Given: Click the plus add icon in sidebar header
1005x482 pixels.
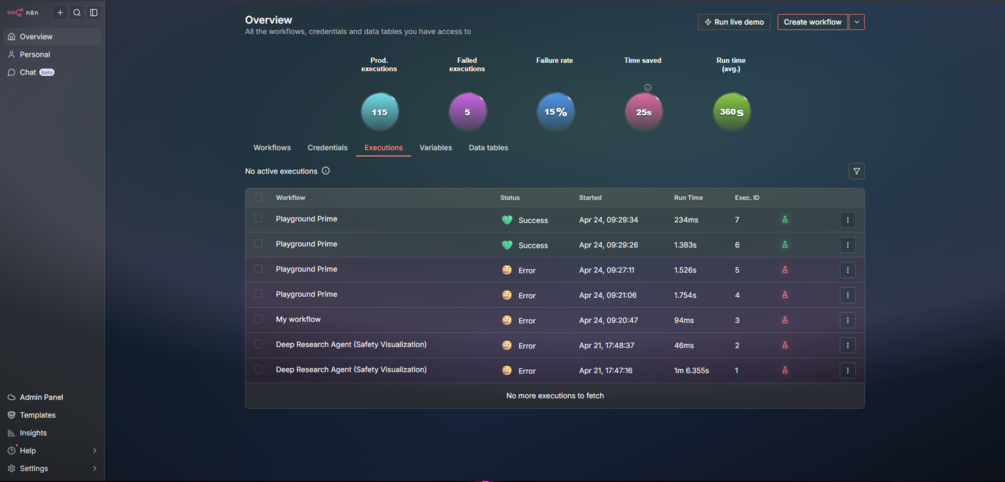Looking at the screenshot, I should [60, 13].
